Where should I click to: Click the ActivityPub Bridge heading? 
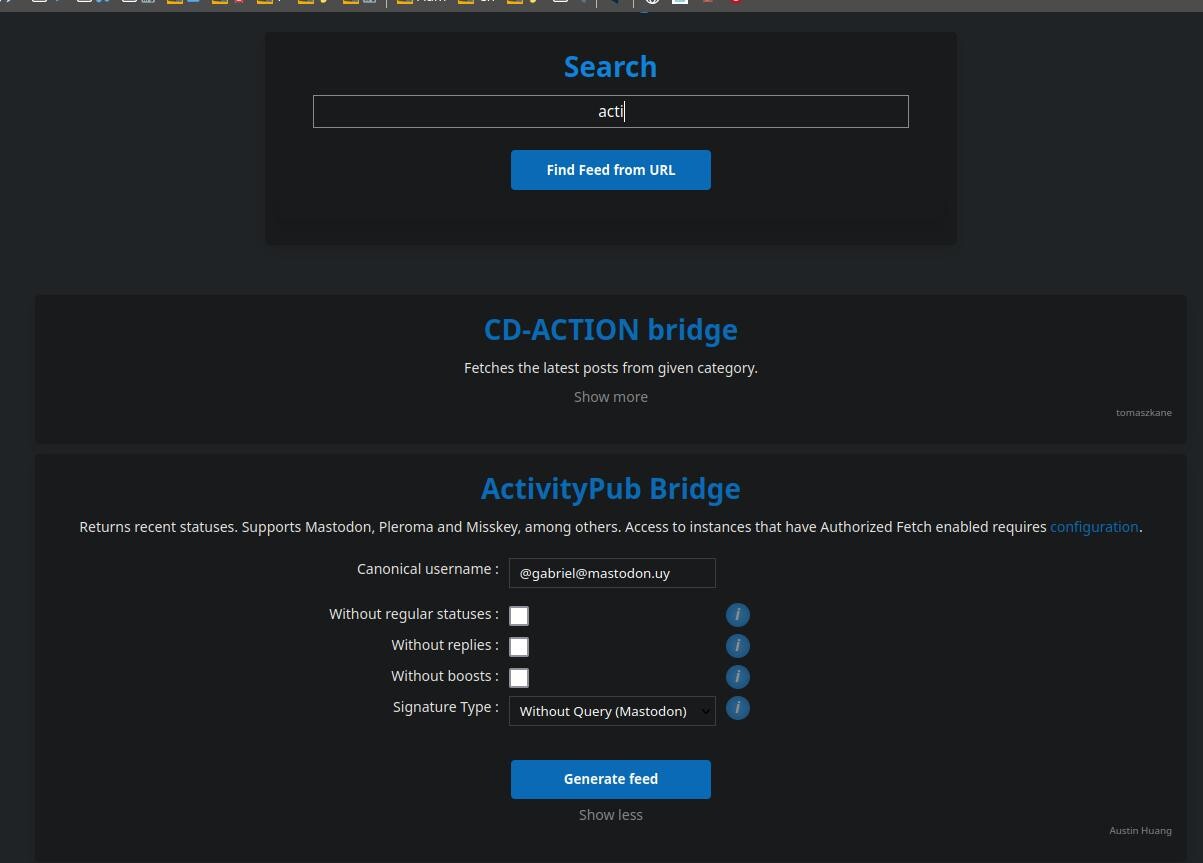[610, 489]
